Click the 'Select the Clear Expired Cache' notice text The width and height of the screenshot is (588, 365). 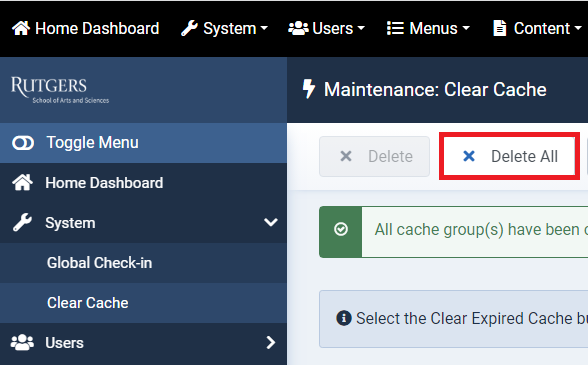click(x=464, y=318)
